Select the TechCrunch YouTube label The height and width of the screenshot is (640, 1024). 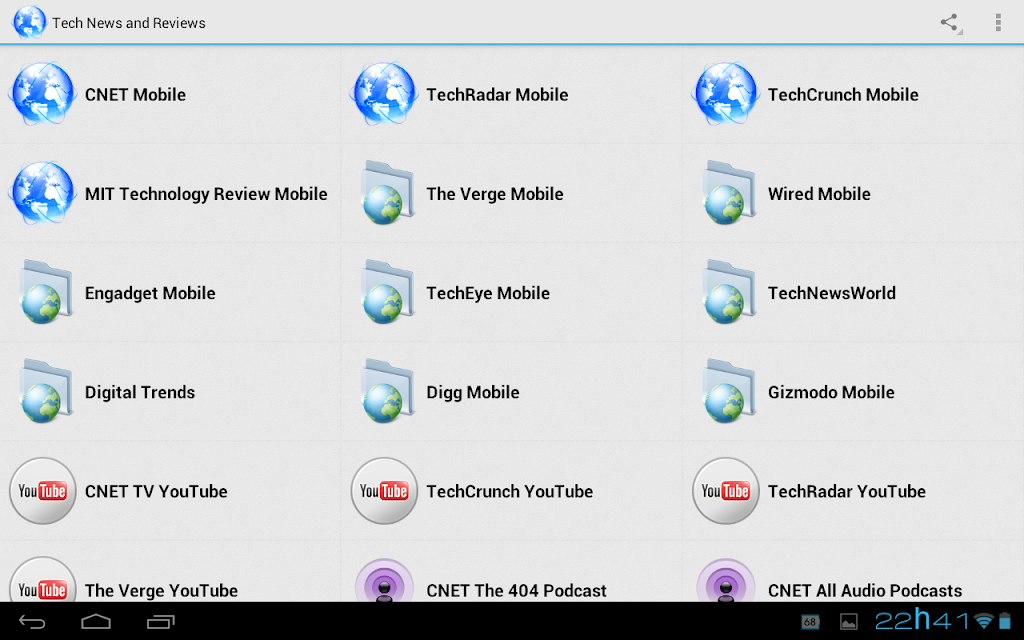point(509,492)
